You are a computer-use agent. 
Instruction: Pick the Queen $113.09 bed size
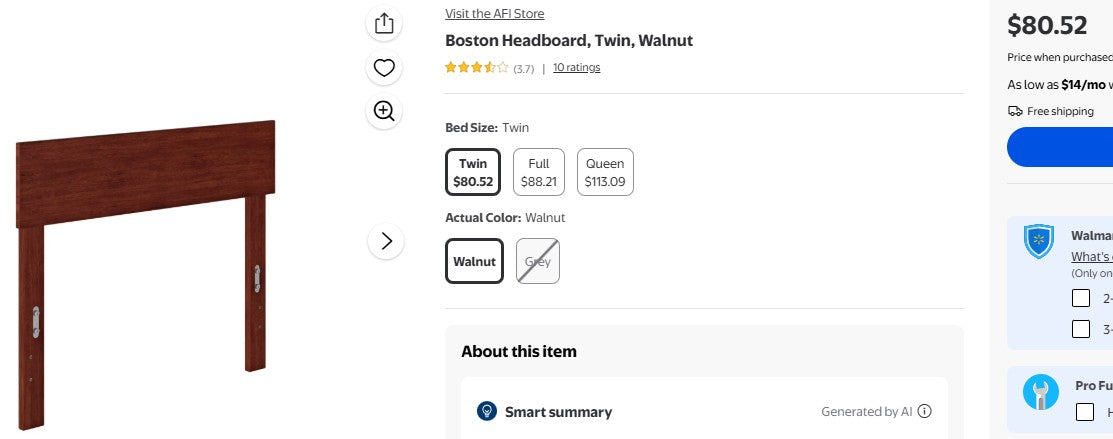point(605,172)
